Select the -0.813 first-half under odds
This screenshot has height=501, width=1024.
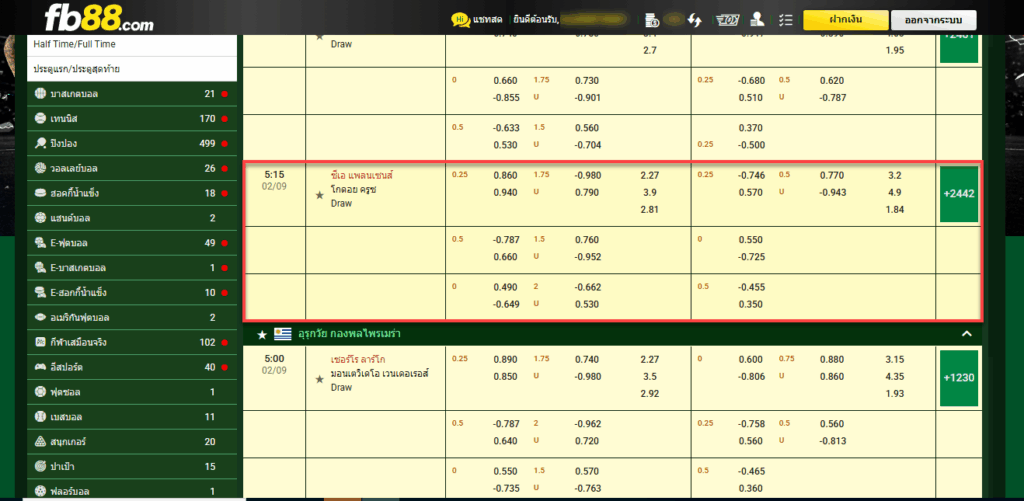(832, 441)
